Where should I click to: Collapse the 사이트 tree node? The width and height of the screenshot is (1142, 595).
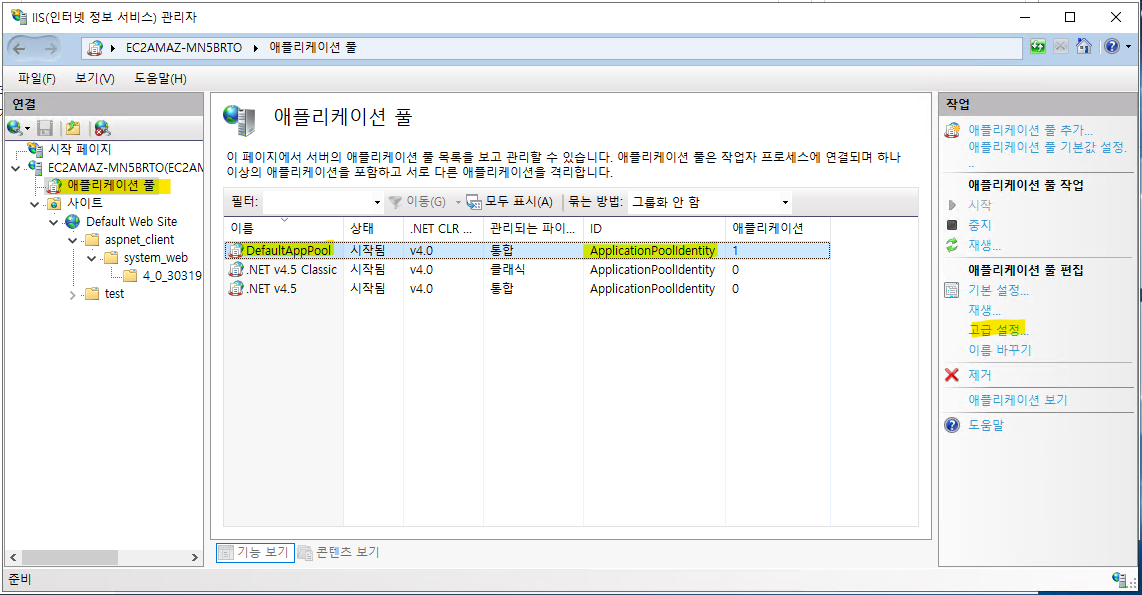(34, 204)
